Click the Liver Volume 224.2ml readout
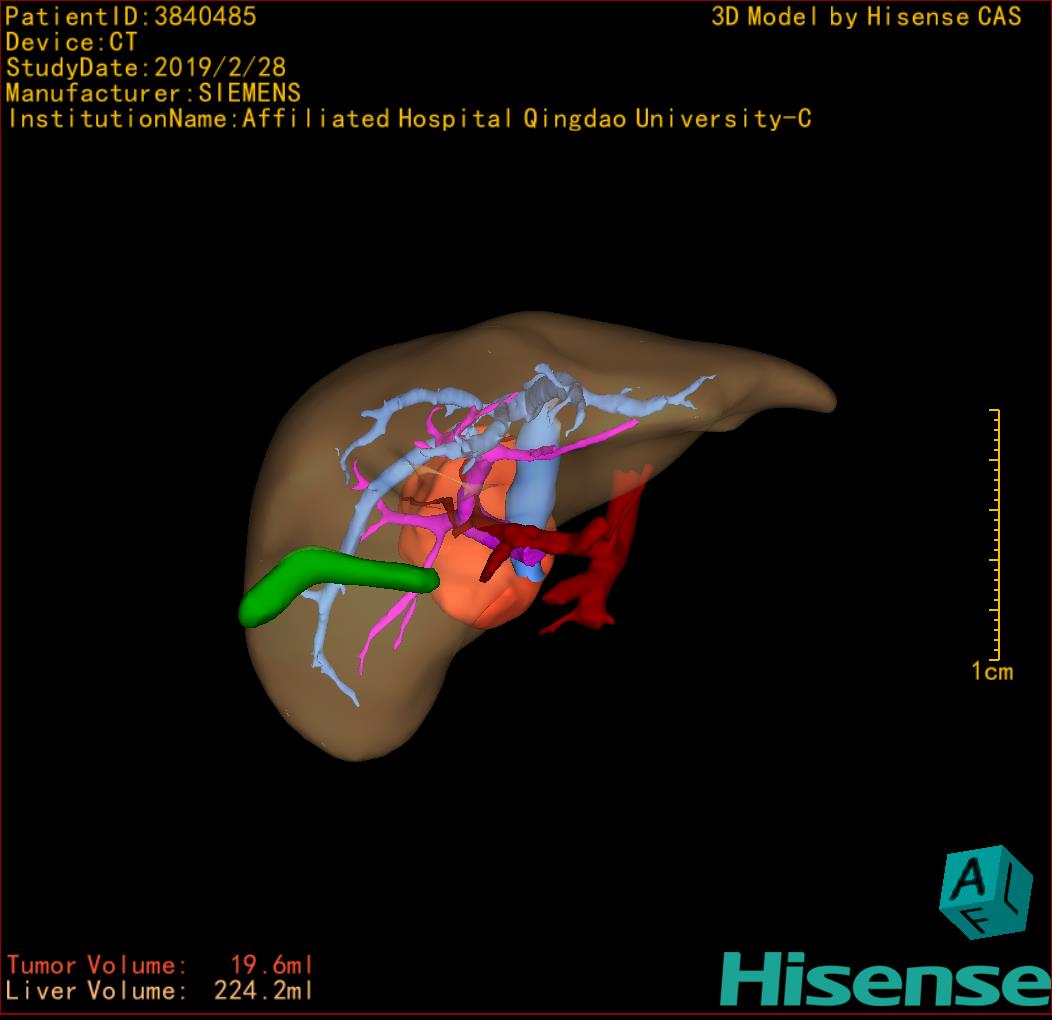The width and height of the screenshot is (1052, 1020). click(x=160, y=992)
